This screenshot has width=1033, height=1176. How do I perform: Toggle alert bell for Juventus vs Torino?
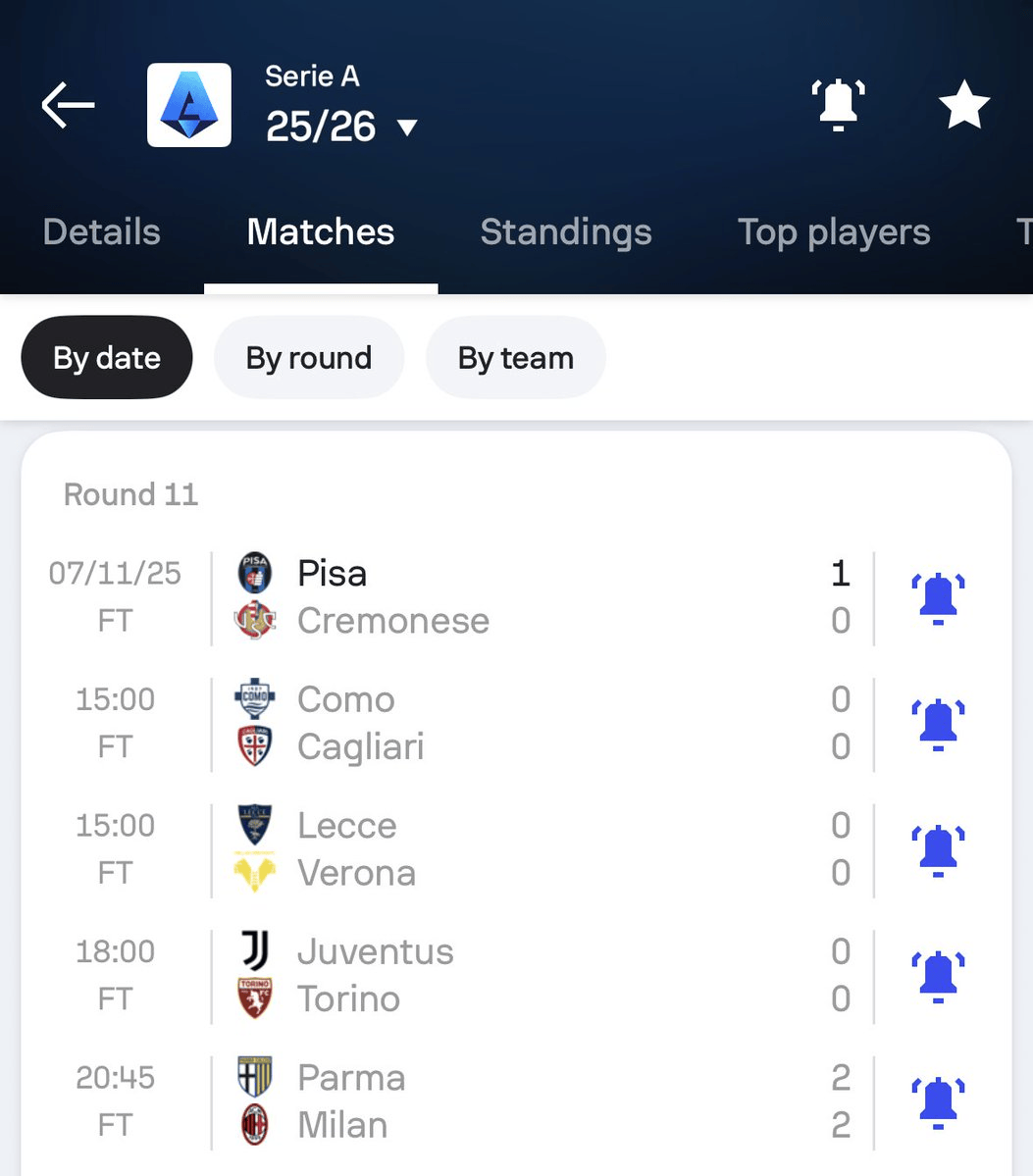tap(938, 976)
